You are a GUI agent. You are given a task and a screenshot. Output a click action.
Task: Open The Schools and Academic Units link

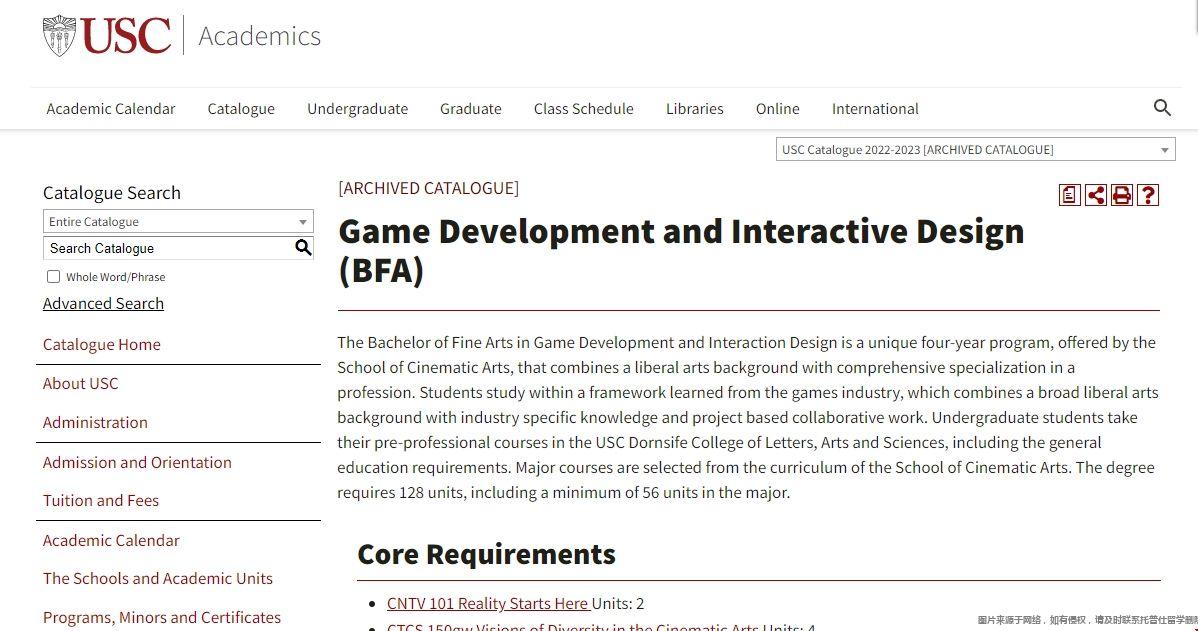coord(157,578)
